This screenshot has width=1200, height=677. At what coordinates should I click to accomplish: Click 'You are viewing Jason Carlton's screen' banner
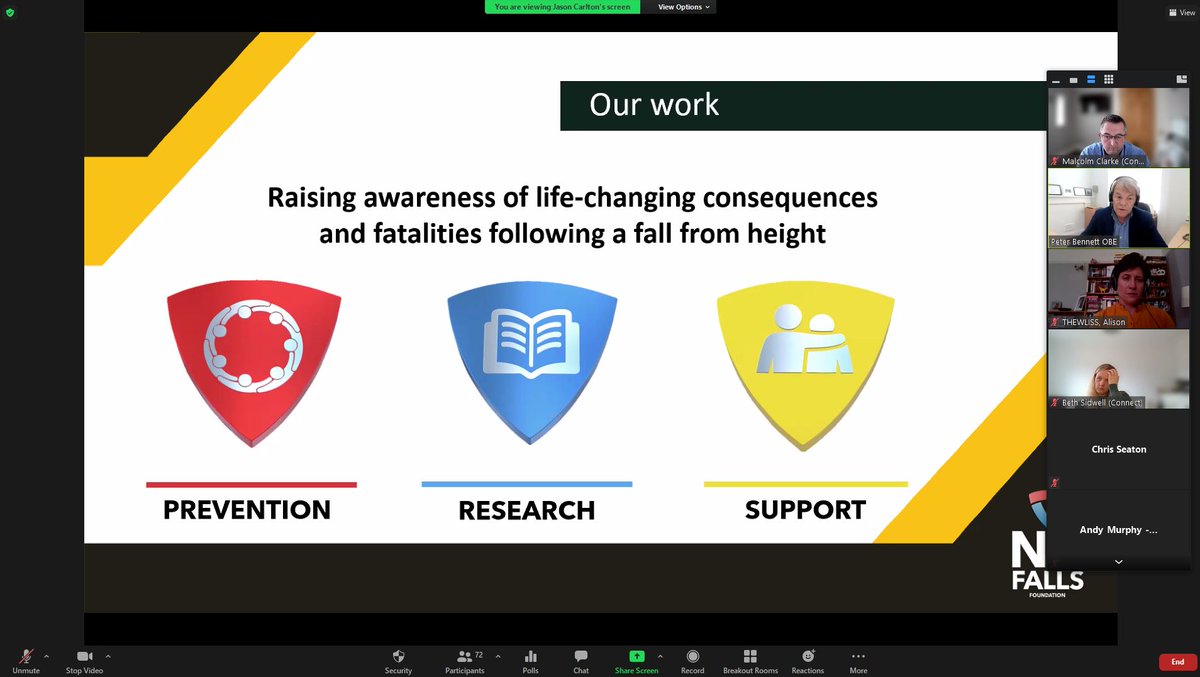pos(563,7)
